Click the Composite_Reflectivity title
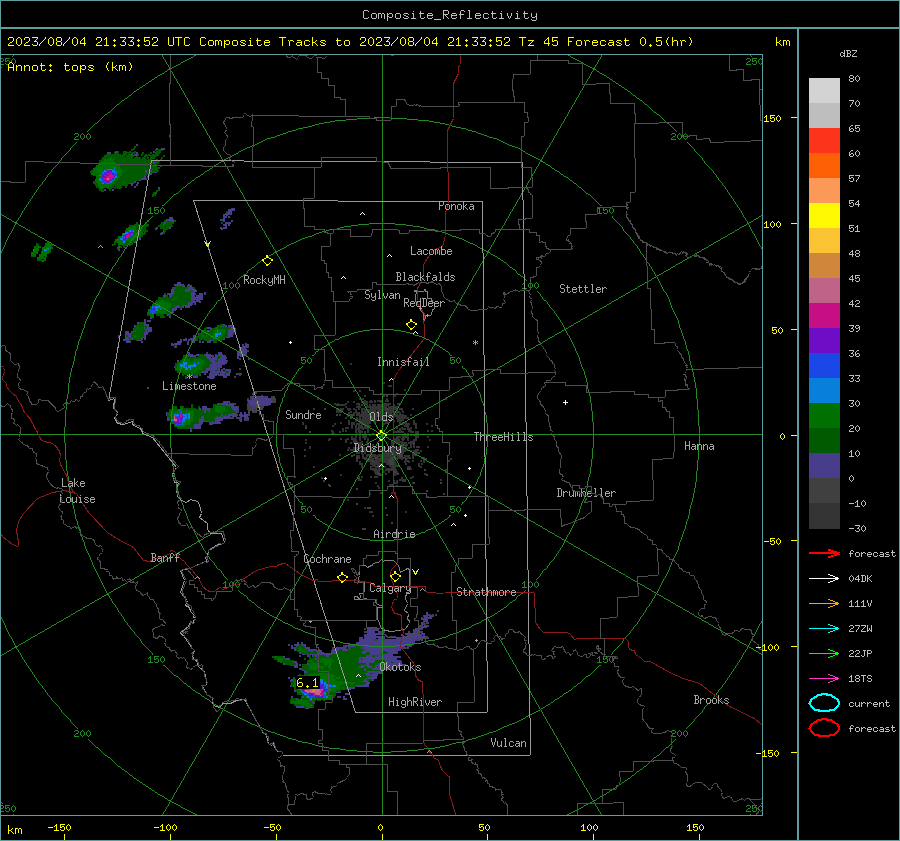900x841 pixels. click(x=449, y=15)
